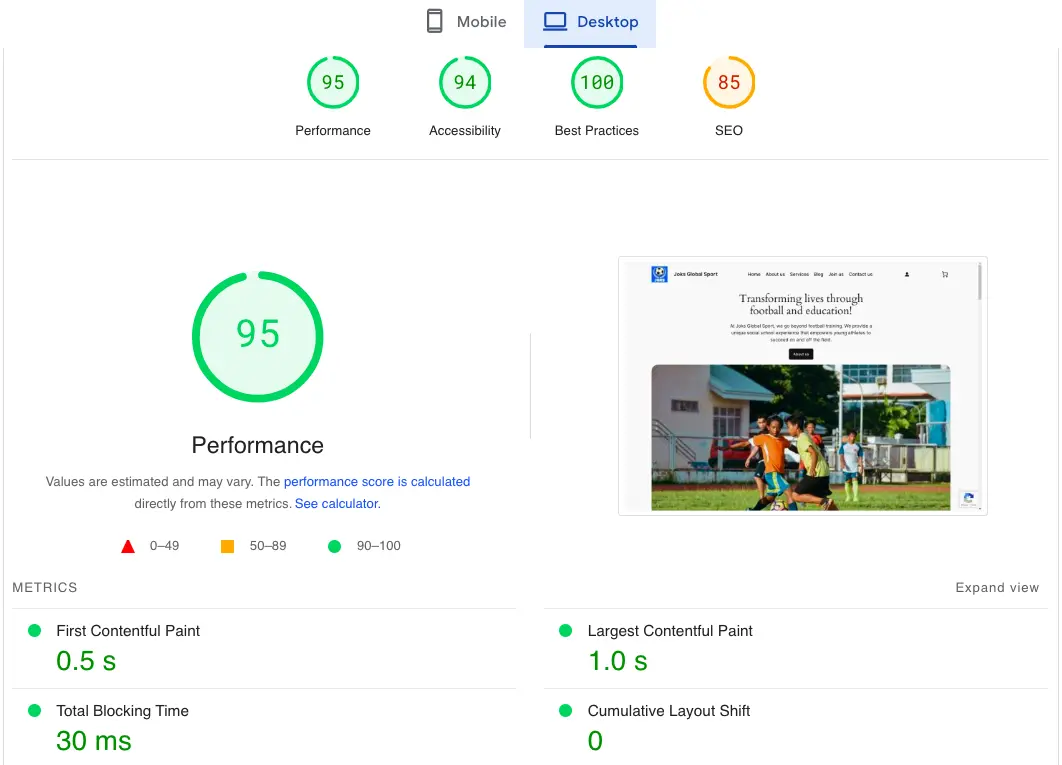Screen dimensions: 1062x765
Task: Click the green dot beside Largest Contentful Paint
Action: (x=567, y=630)
